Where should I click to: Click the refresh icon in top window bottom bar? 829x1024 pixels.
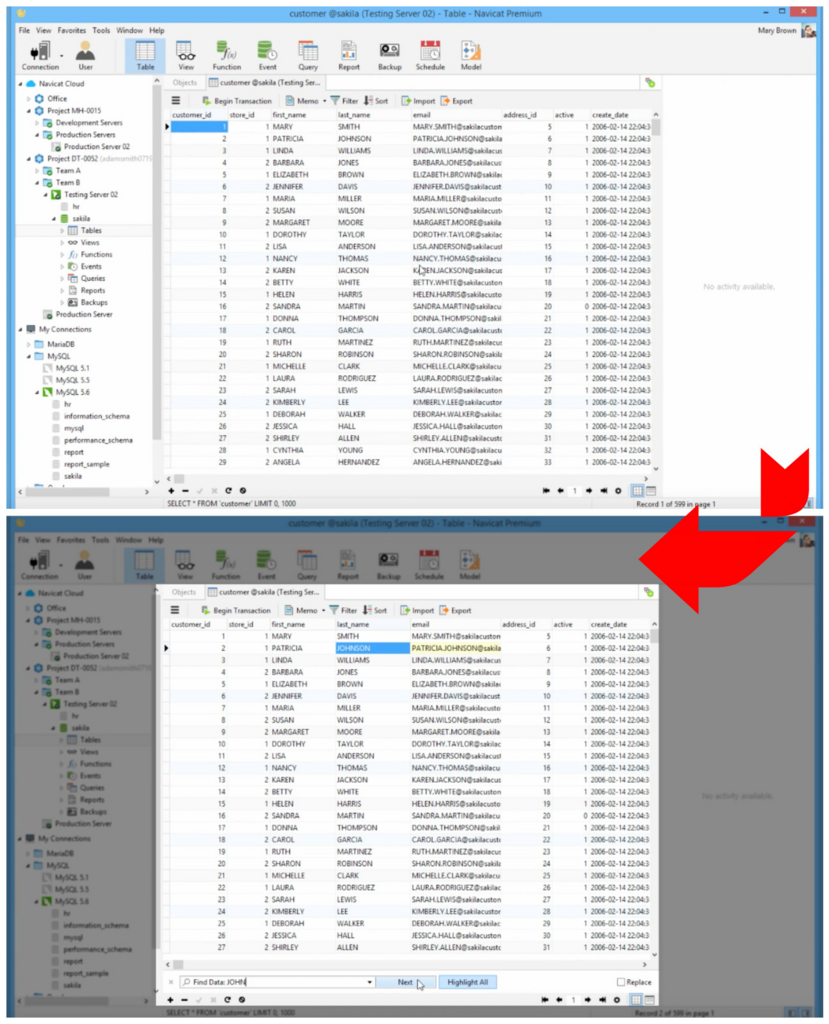pyautogui.click(x=228, y=490)
